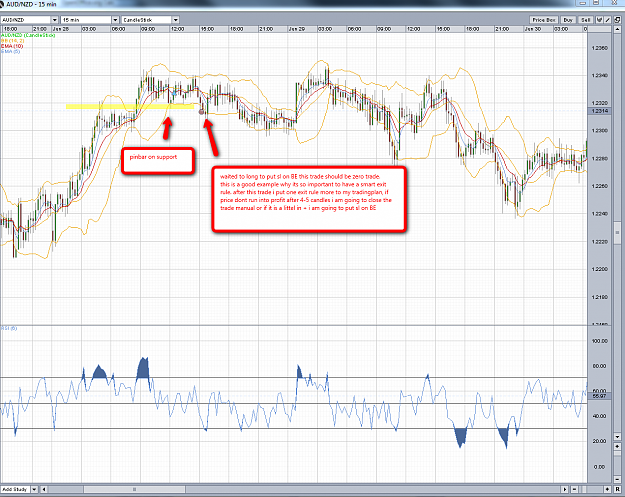Open the AUD/NZD symbol dropdown
This screenshot has height=497, width=625.
(55, 20)
